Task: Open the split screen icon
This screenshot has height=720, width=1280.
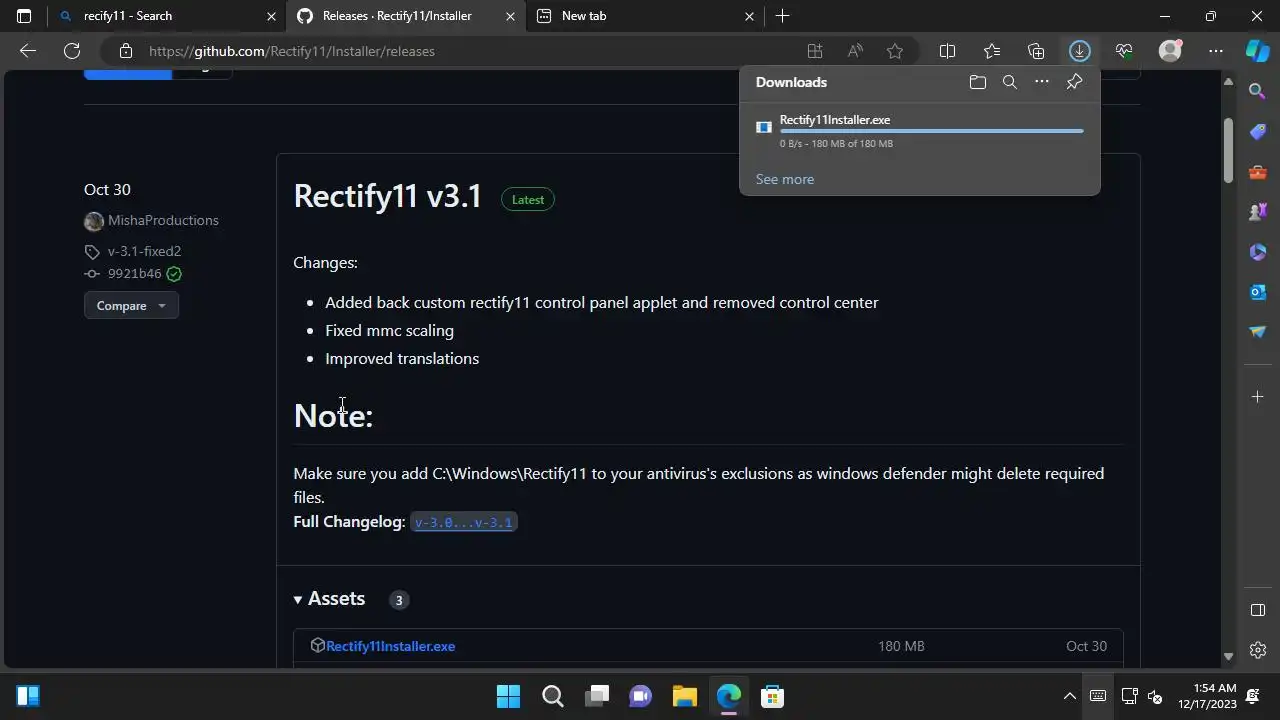Action: (947, 51)
